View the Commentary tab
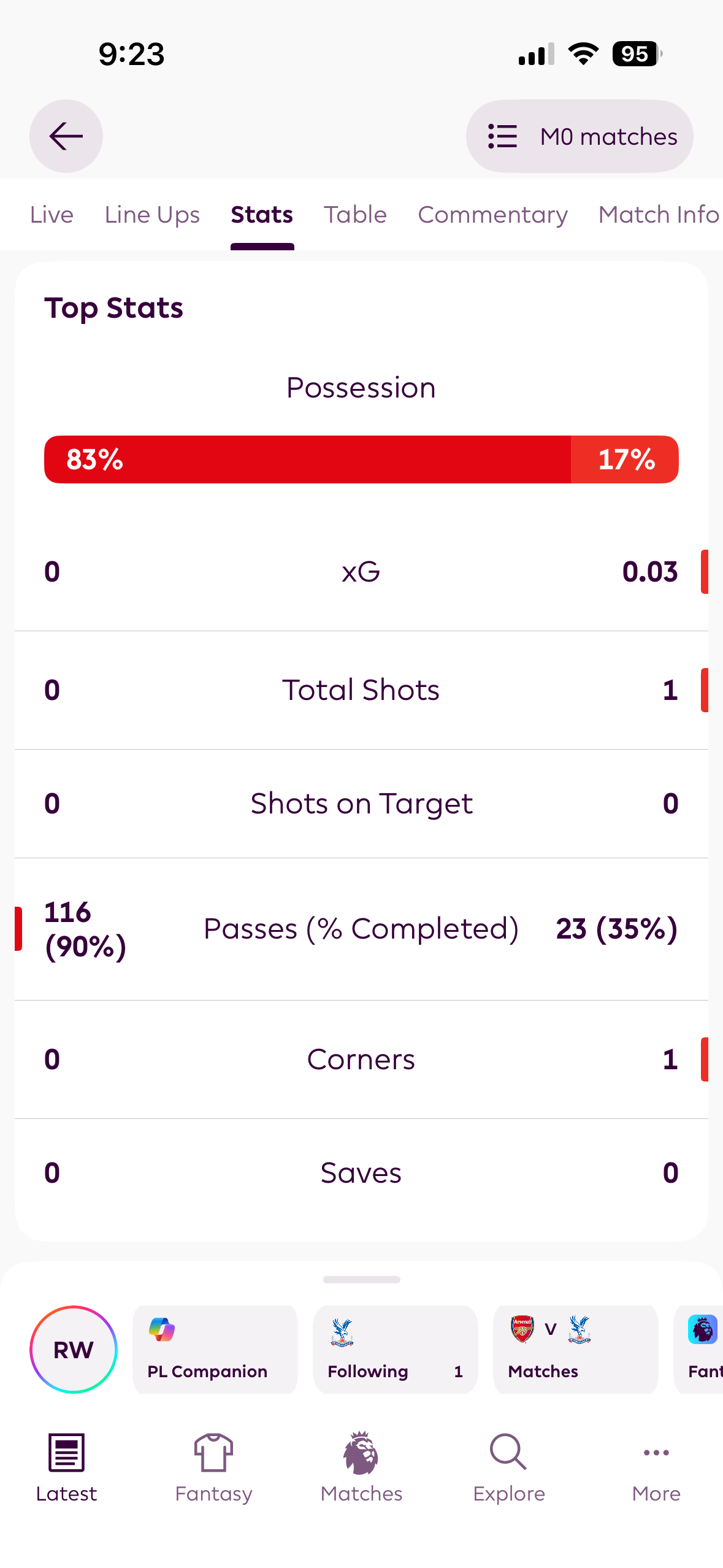723x1568 pixels. click(492, 215)
